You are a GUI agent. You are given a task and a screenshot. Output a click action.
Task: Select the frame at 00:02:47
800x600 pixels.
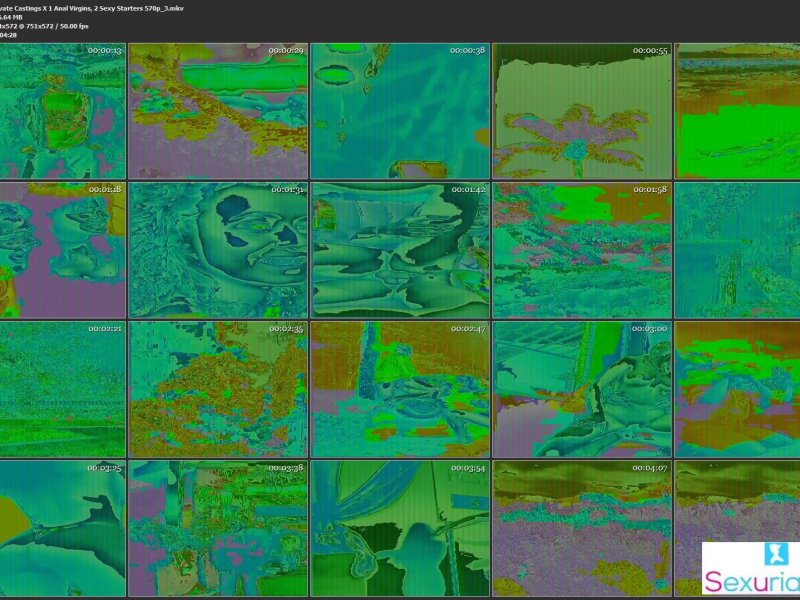click(x=400, y=389)
